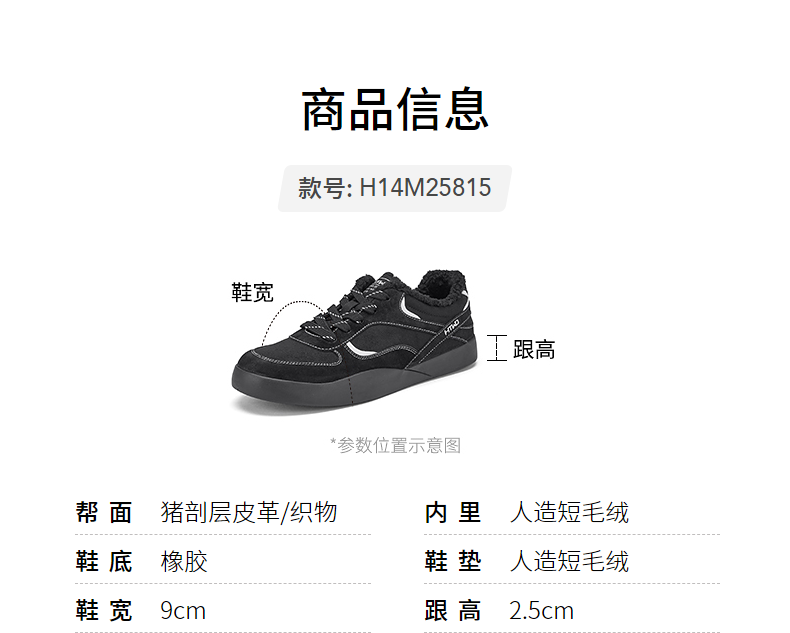Click the 鞋垫 spec label
The image size is (790, 633).
[x=453, y=561]
